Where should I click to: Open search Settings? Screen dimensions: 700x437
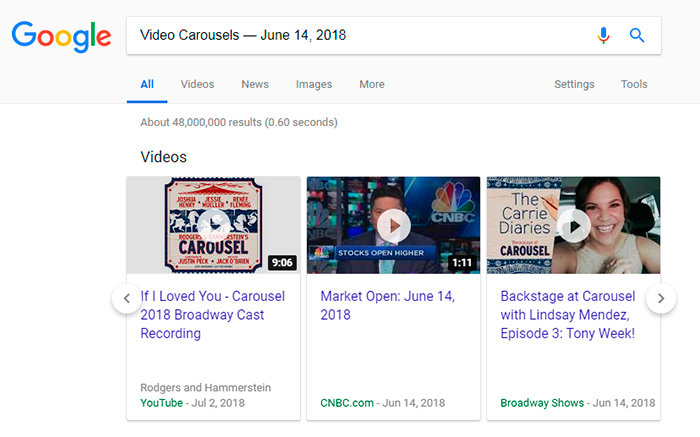click(x=574, y=84)
